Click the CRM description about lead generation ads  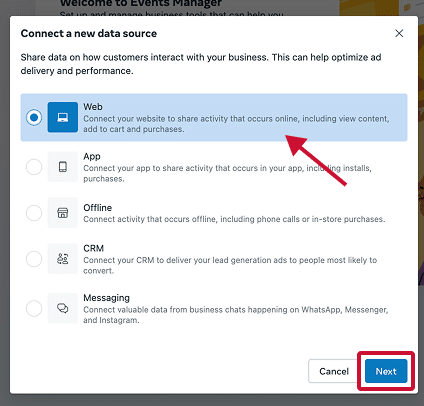click(x=230, y=265)
